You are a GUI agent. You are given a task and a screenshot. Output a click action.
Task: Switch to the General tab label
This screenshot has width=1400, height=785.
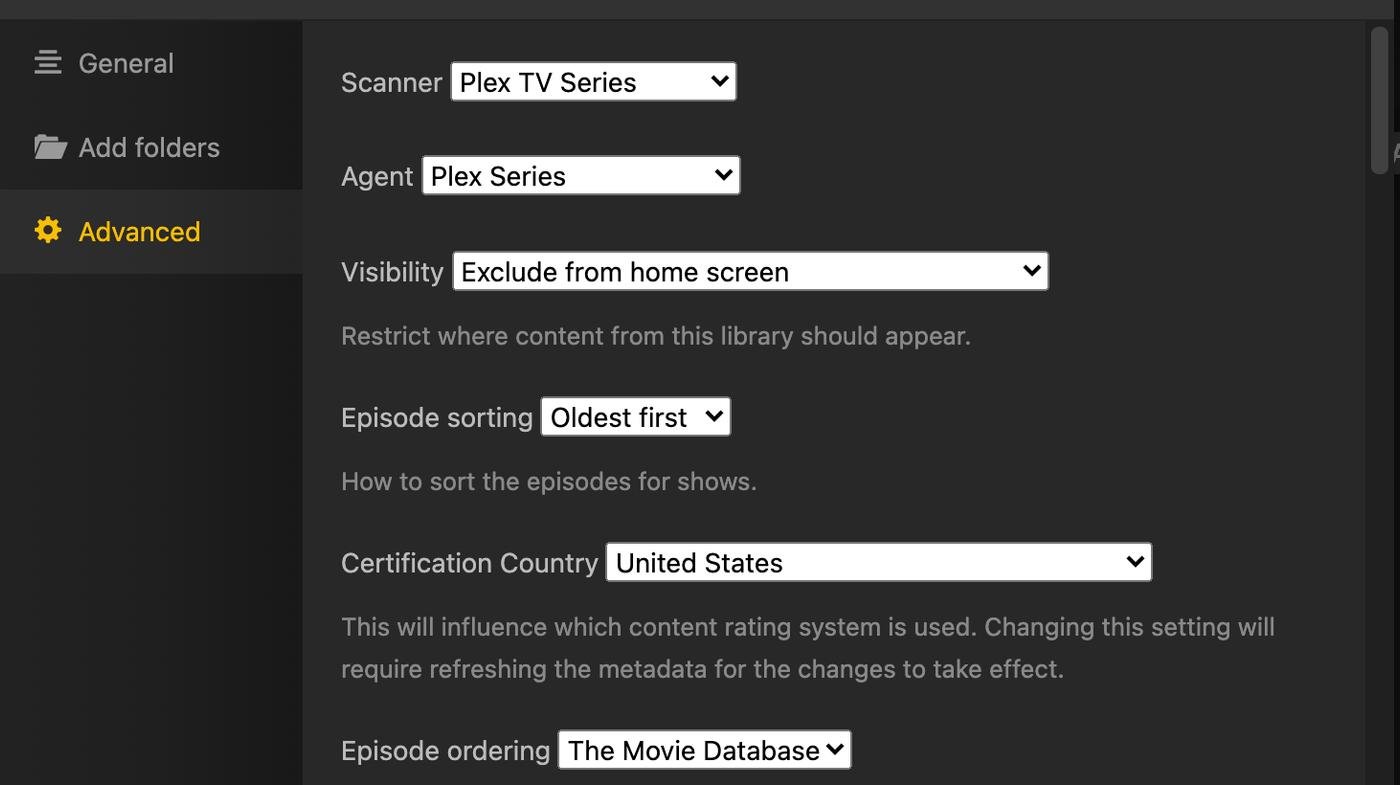pyautogui.click(x=126, y=63)
